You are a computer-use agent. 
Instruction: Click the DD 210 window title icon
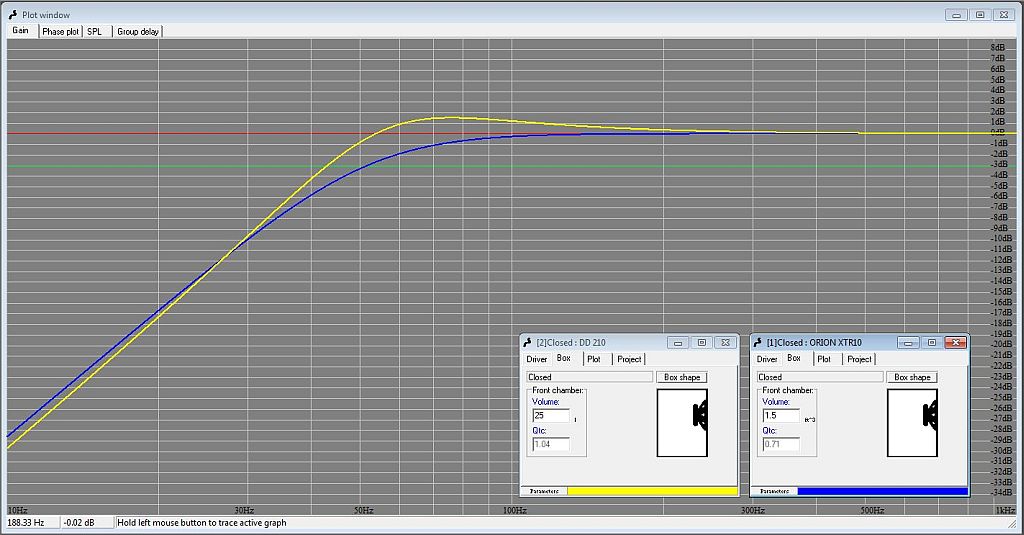click(527, 342)
